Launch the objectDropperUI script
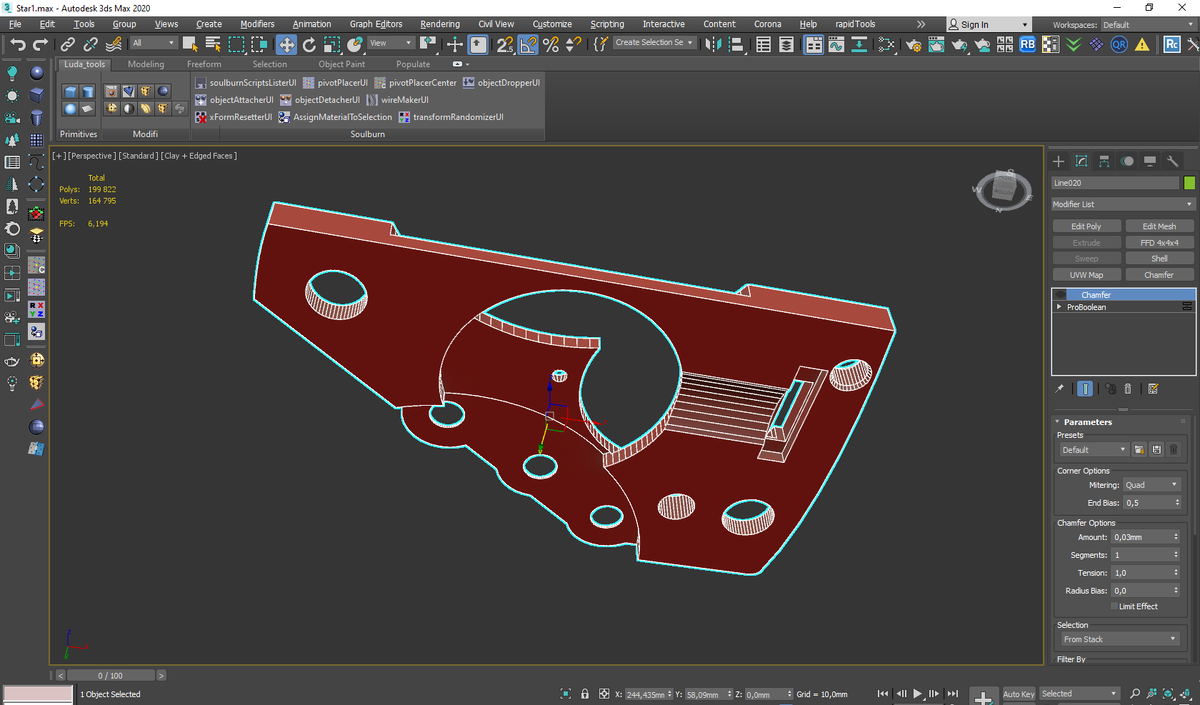The height and width of the screenshot is (705, 1200). [501, 83]
